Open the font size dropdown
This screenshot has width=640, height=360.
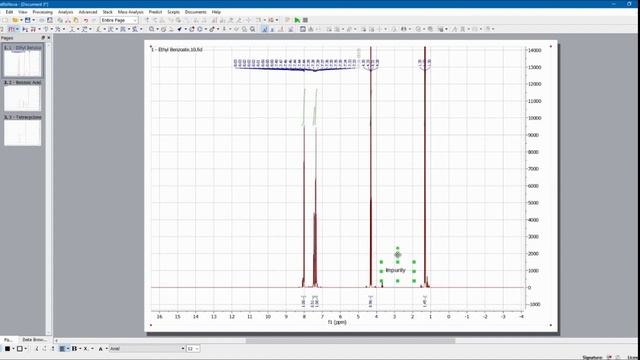(193, 349)
